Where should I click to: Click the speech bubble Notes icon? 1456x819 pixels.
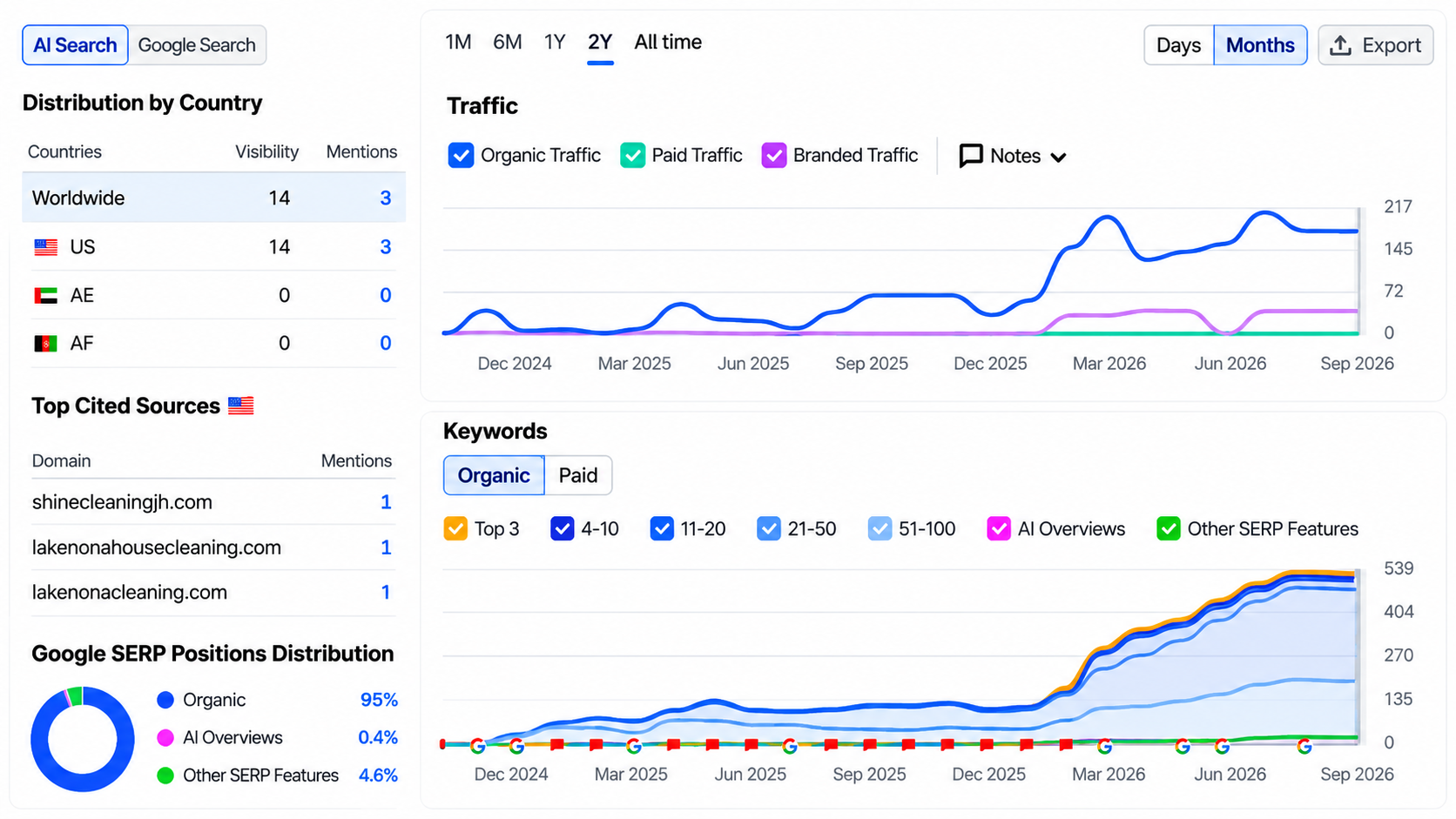tap(971, 156)
